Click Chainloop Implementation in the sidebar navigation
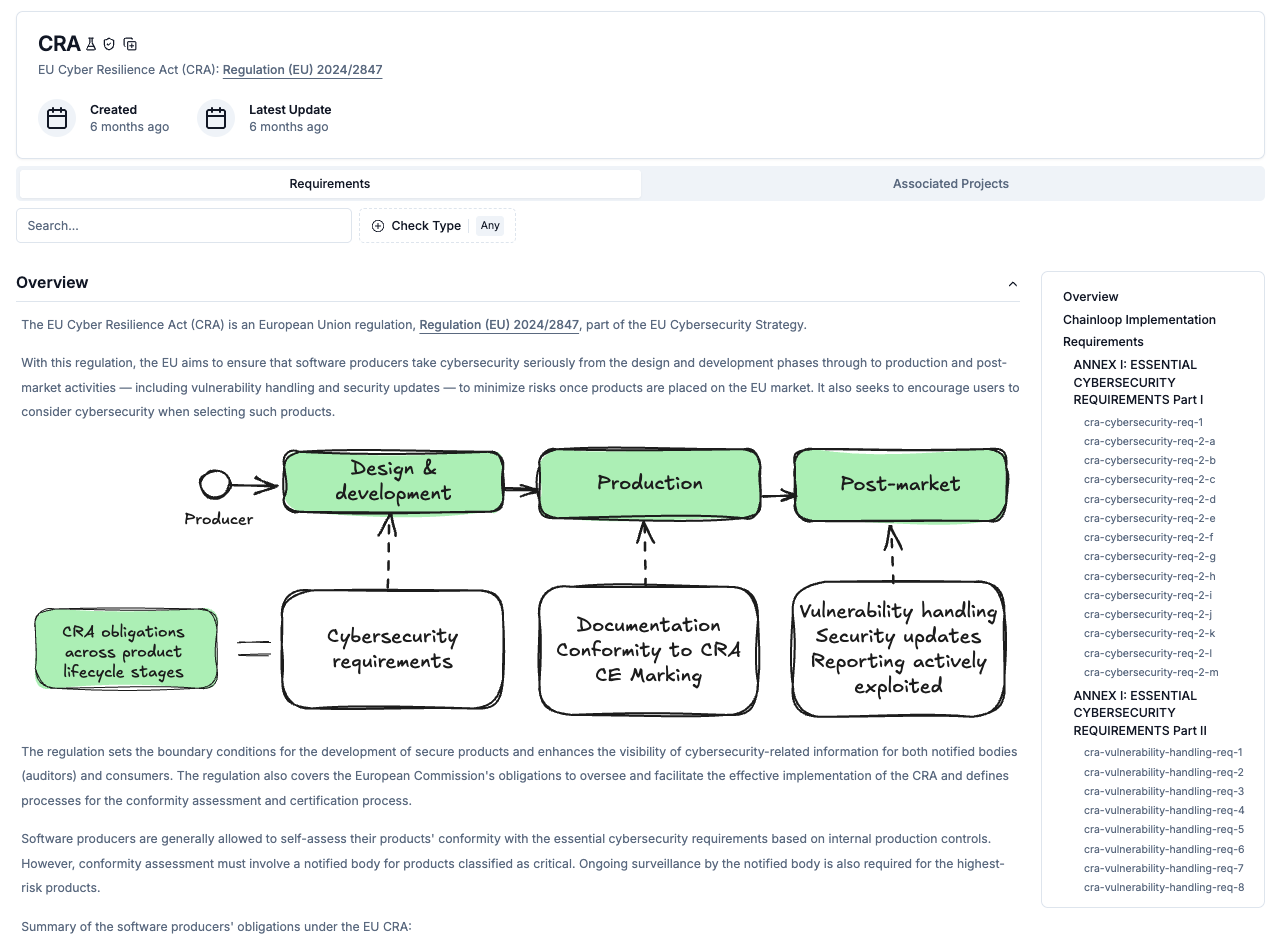The image size is (1285, 943). coord(1141,319)
